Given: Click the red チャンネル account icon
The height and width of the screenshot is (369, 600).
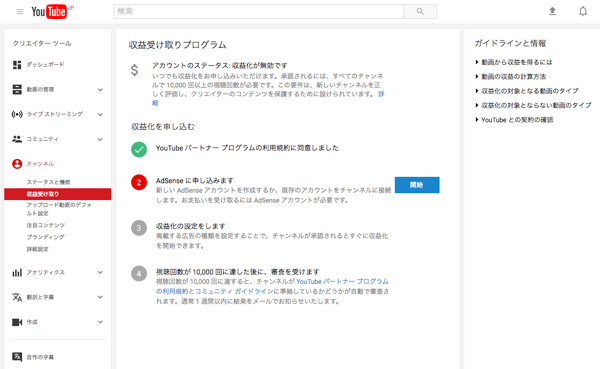Looking at the screenshot, I should (x=17, y=164).
